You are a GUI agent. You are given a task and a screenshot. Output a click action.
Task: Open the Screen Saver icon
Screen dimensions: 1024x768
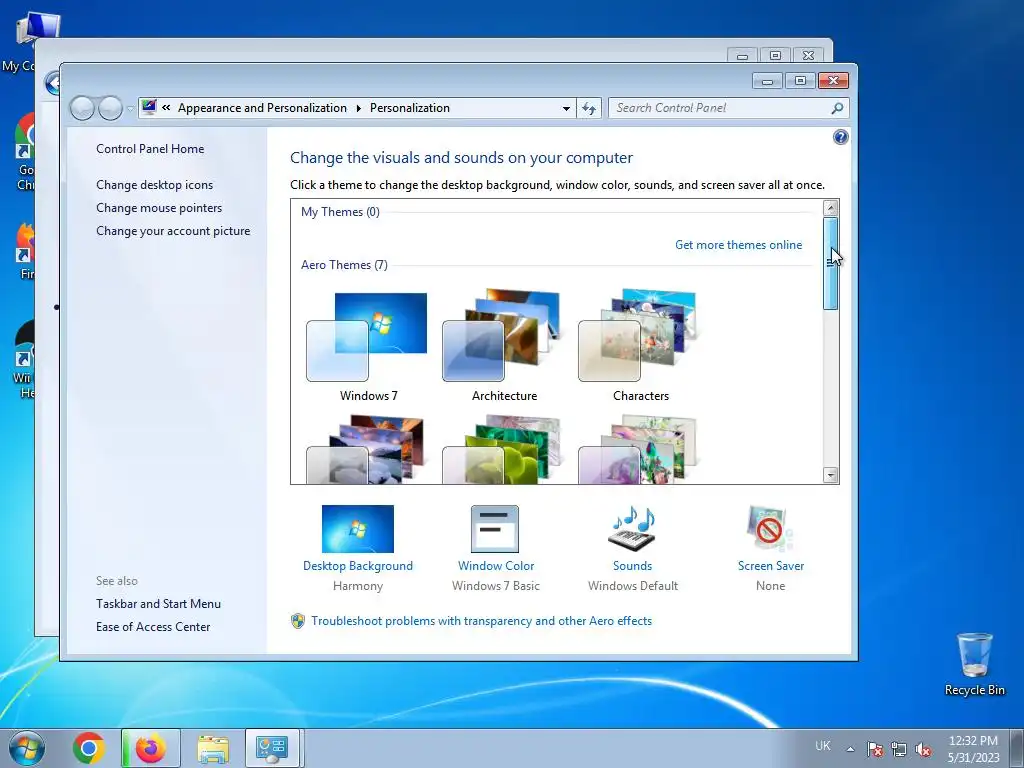(771, 528)
